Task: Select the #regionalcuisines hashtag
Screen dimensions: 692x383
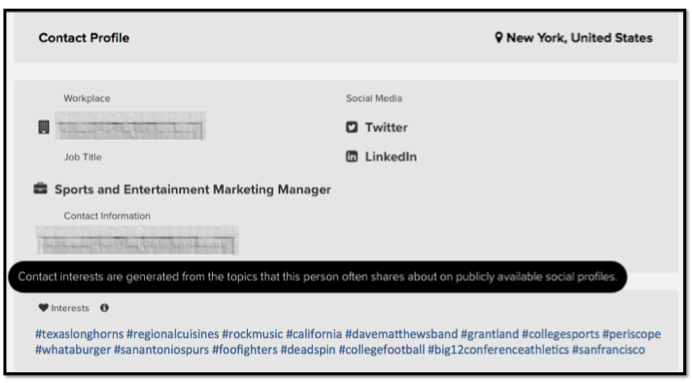Action: click(173, 334)
